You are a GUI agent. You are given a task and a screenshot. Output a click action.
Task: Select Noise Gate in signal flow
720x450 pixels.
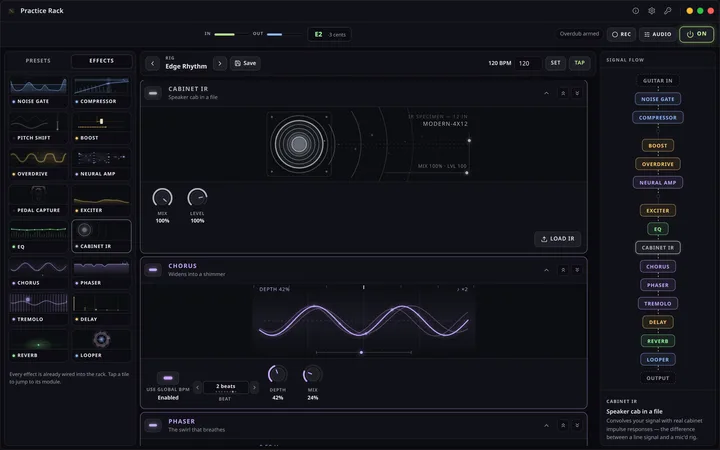coord(658,99)
